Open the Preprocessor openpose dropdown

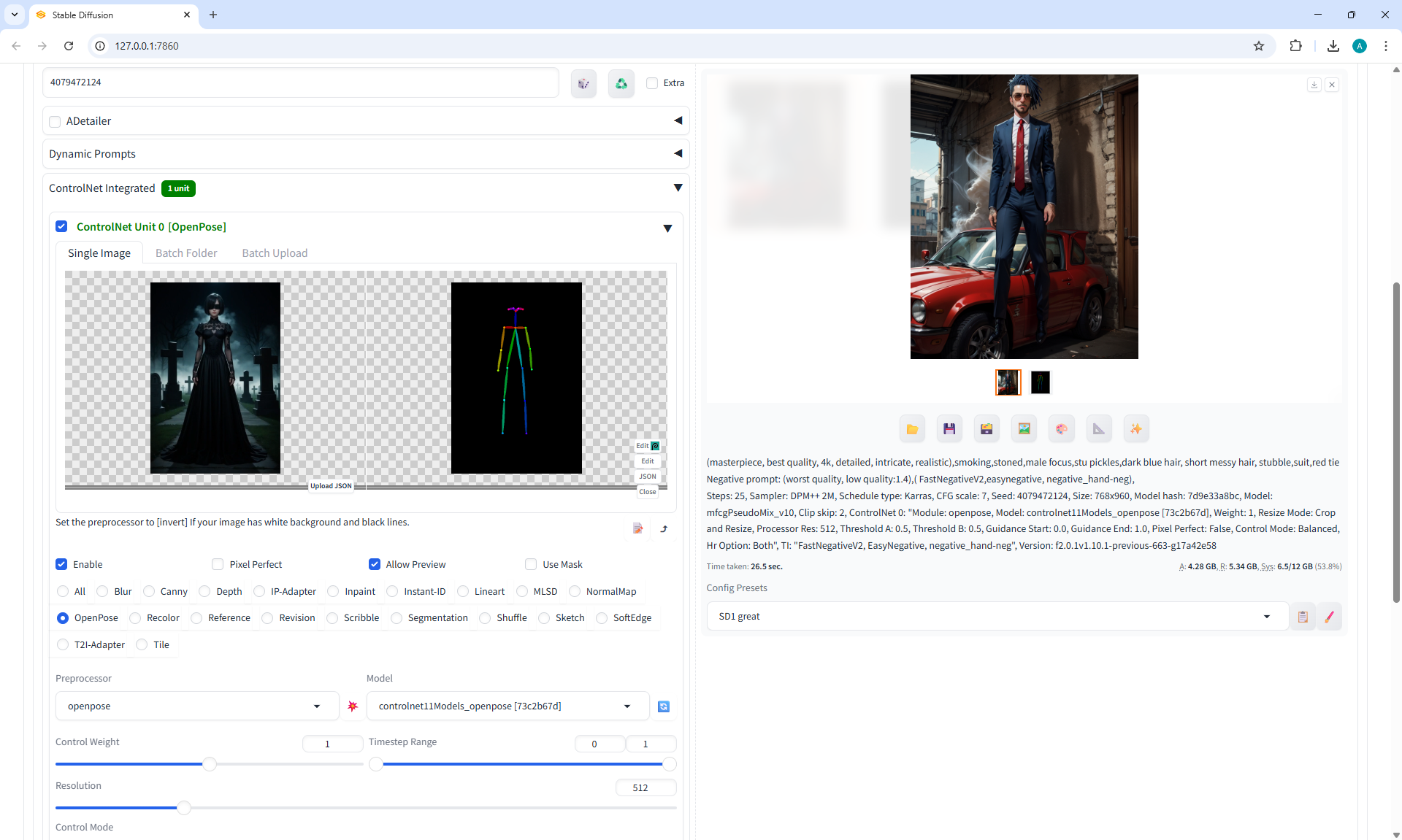tap(196, 706)
